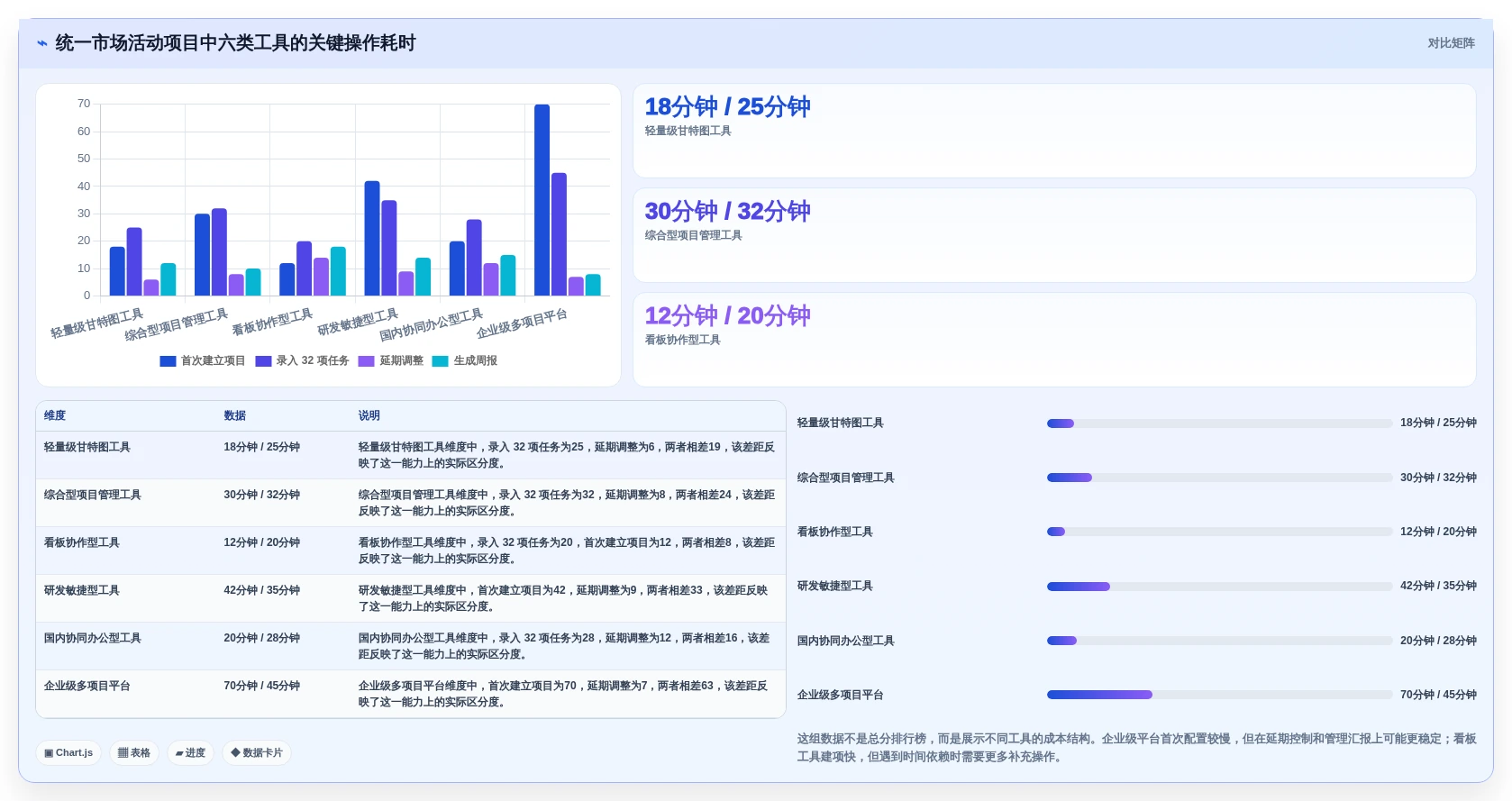Click table cell 42分钟 / 35分钟
1512x801 pixels.
click(262, 590)
